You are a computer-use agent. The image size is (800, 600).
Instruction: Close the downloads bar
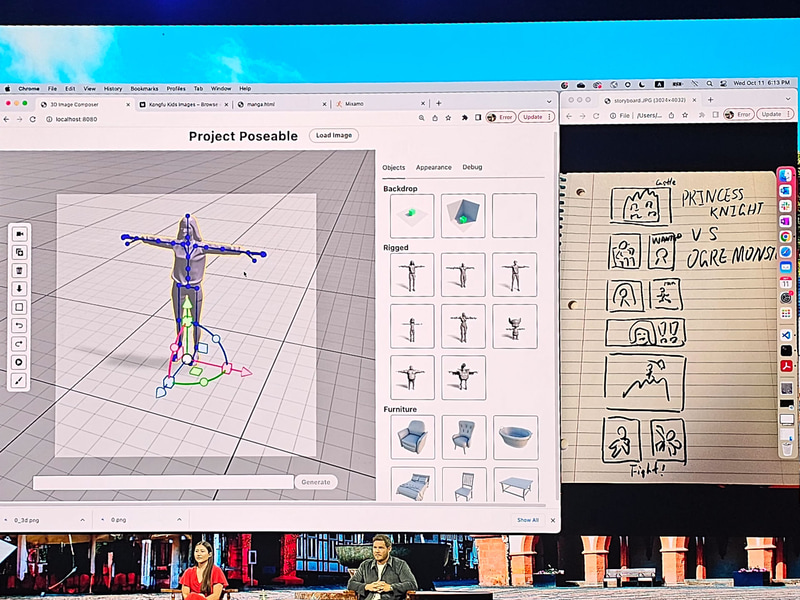pos(553,520)
